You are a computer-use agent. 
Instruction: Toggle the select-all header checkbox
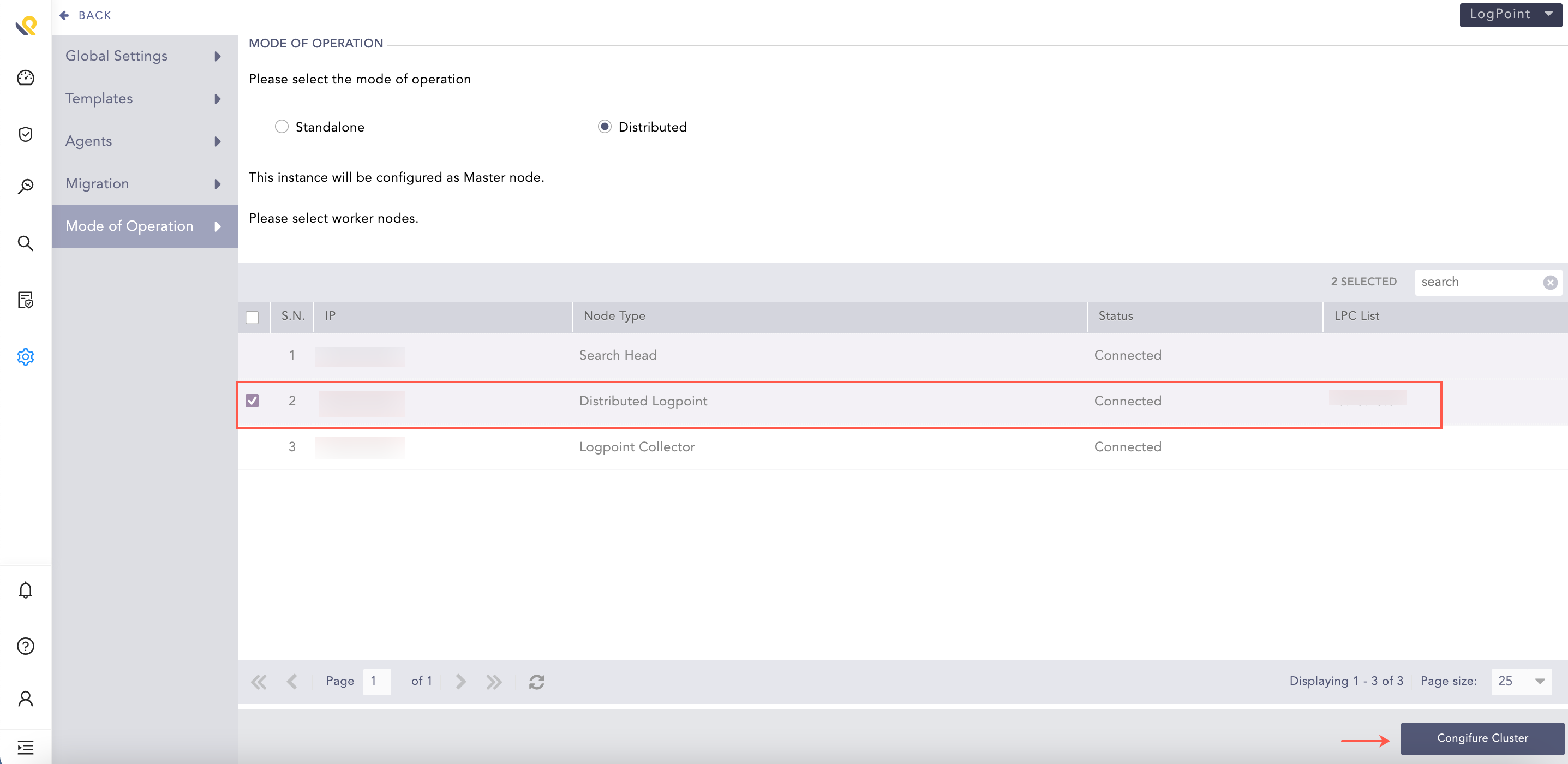tap(252, 317)
